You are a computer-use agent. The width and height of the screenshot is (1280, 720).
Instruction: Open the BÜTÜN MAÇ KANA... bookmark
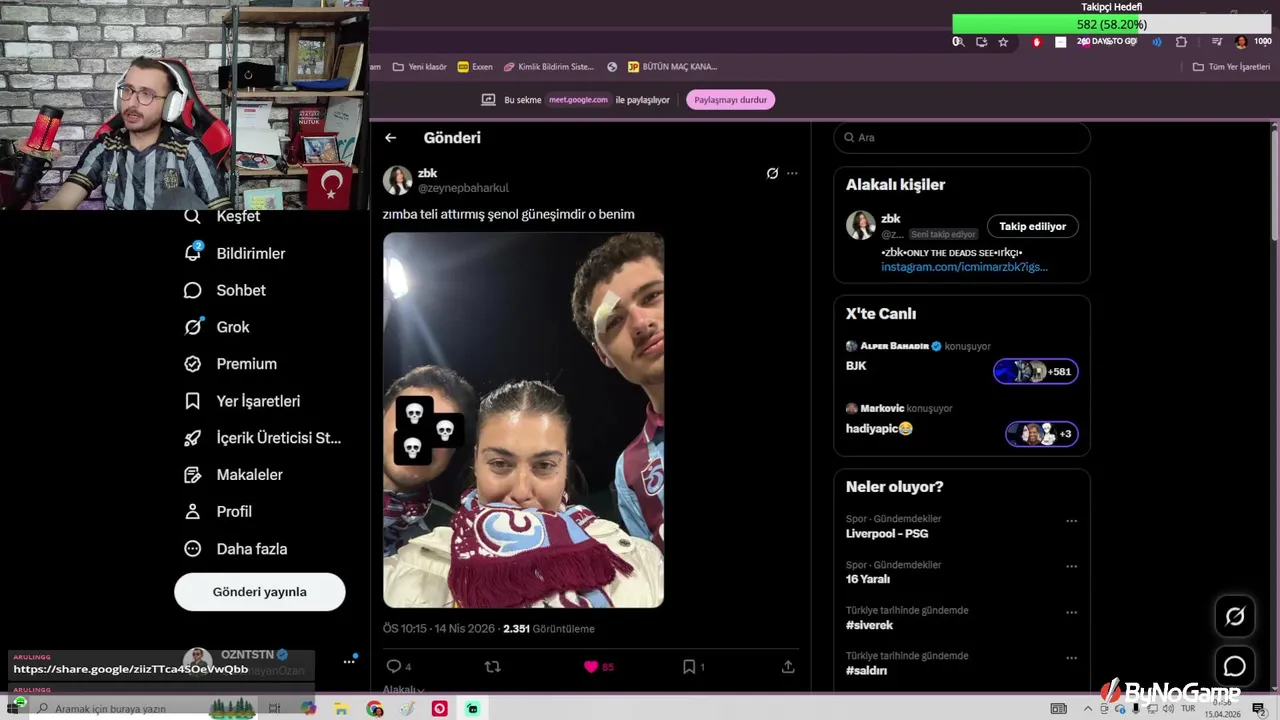tap(672, 67)
